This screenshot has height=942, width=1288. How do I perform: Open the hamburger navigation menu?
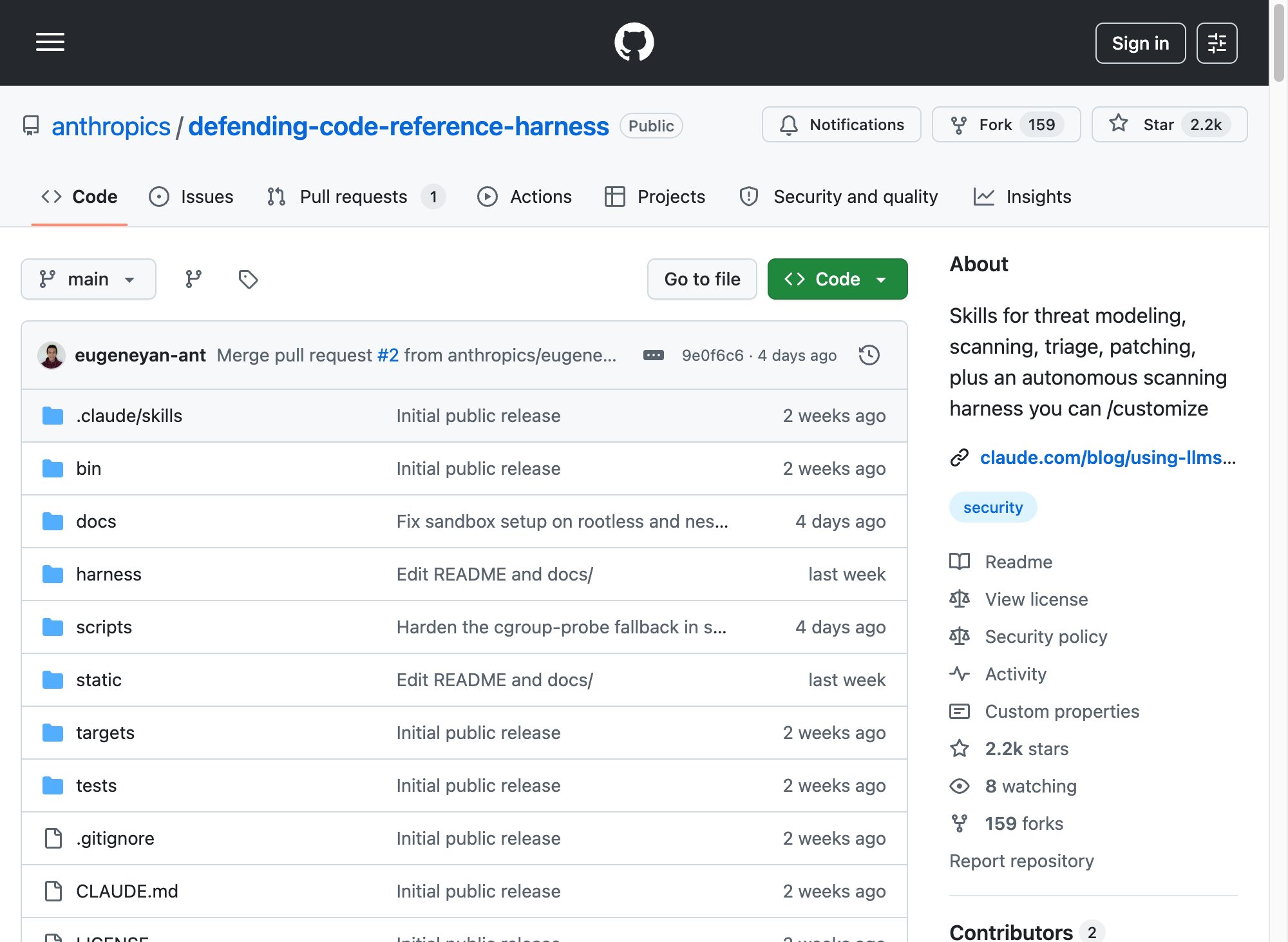point(50,43)
